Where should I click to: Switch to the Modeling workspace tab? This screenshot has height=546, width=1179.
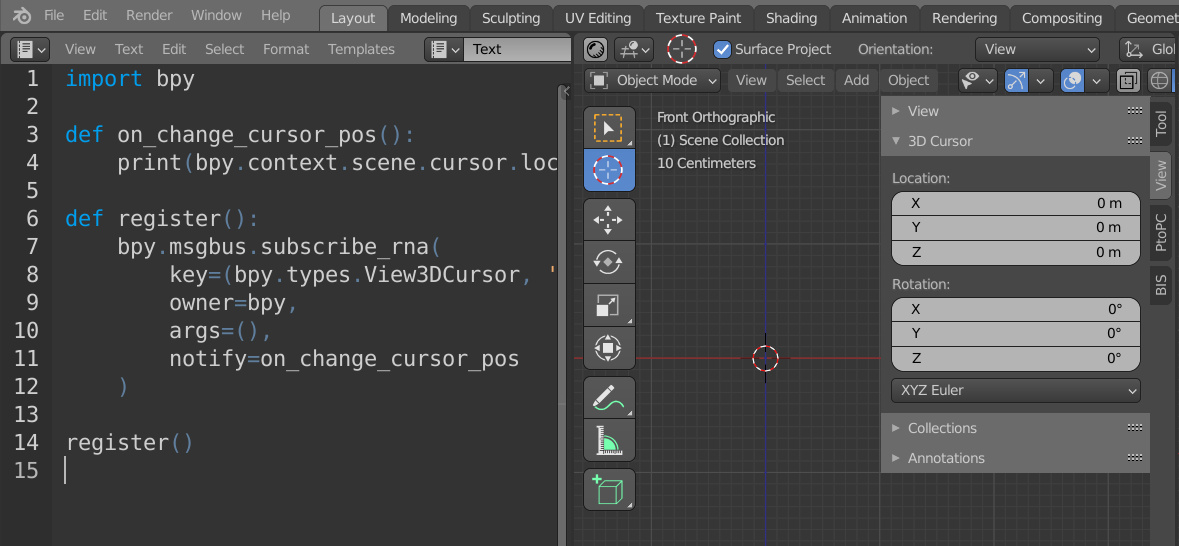click(429, 18)
